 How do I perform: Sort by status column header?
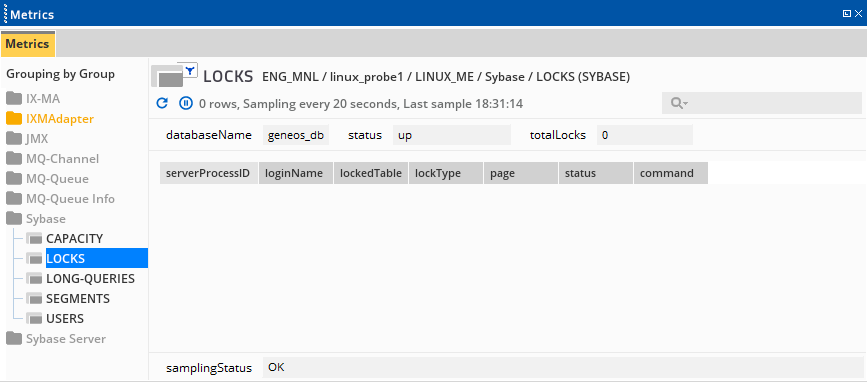pos(596,173)
